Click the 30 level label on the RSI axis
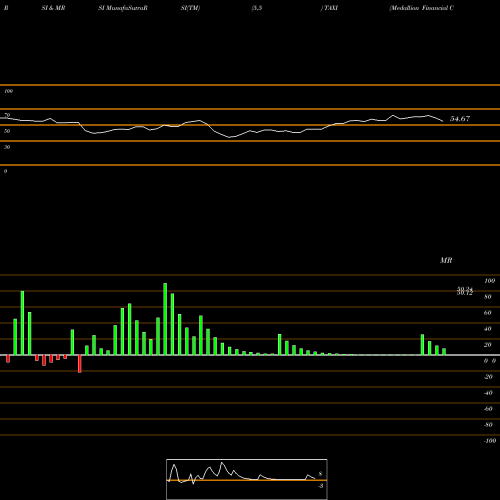The image size is (500, 500). click(x=7, y=147)
